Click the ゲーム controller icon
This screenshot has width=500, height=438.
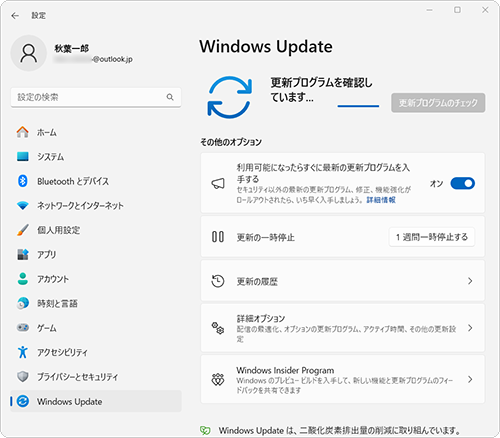click(23, 328)
